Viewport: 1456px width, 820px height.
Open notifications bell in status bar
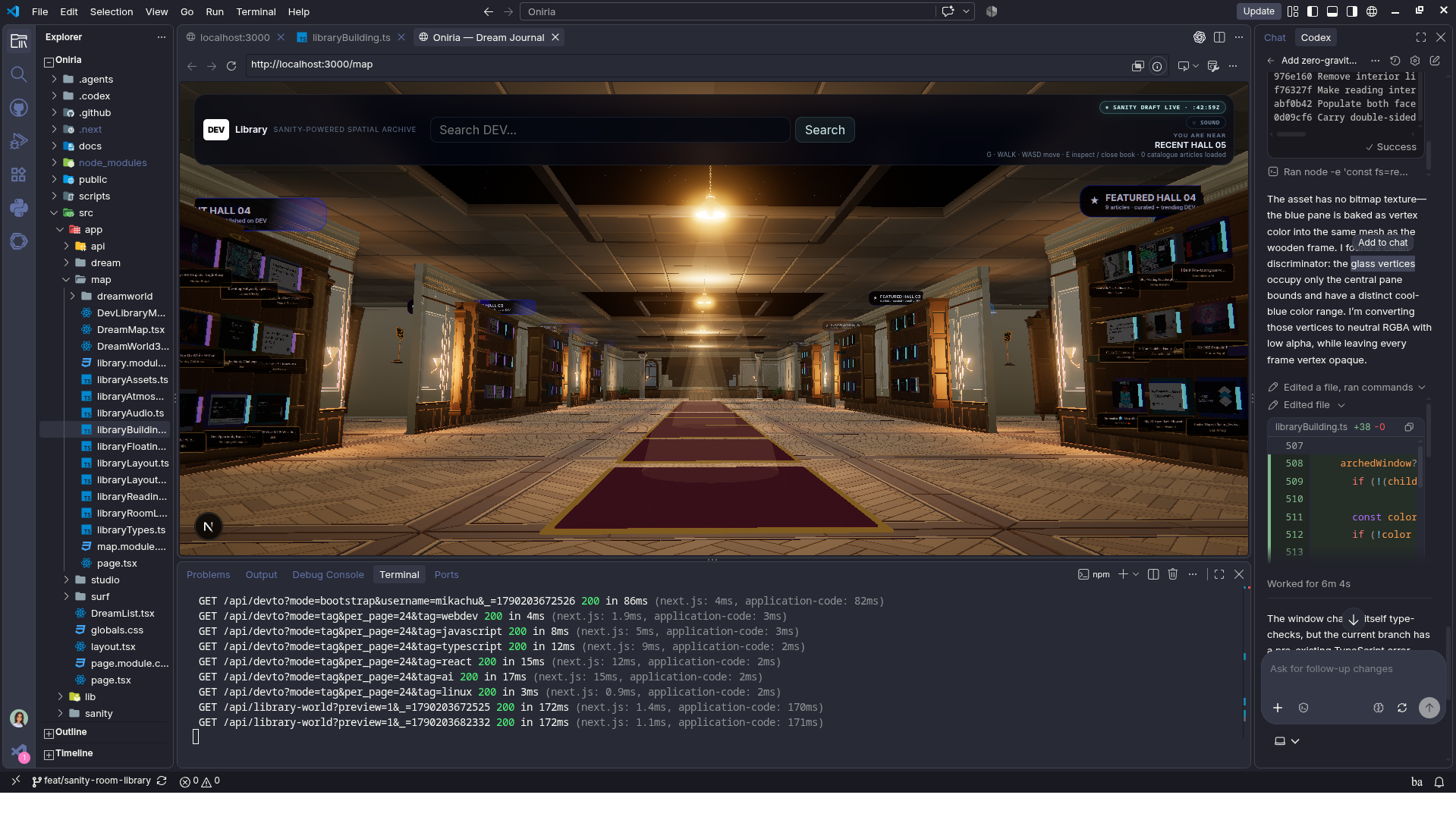pyautogui.click(x=1439, y=782)
